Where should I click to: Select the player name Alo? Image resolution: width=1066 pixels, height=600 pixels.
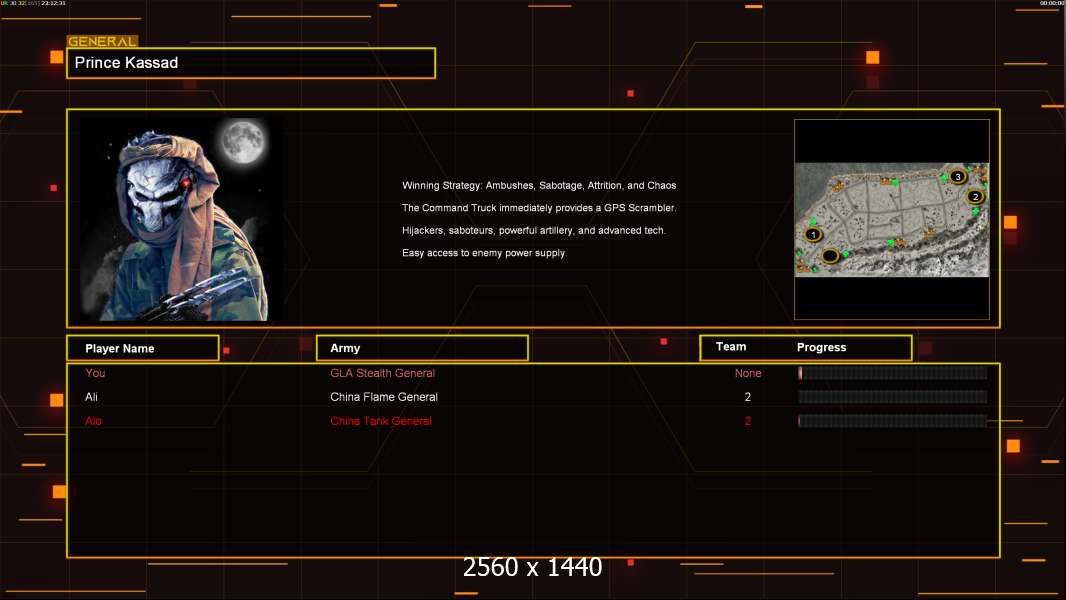point(93,421)
